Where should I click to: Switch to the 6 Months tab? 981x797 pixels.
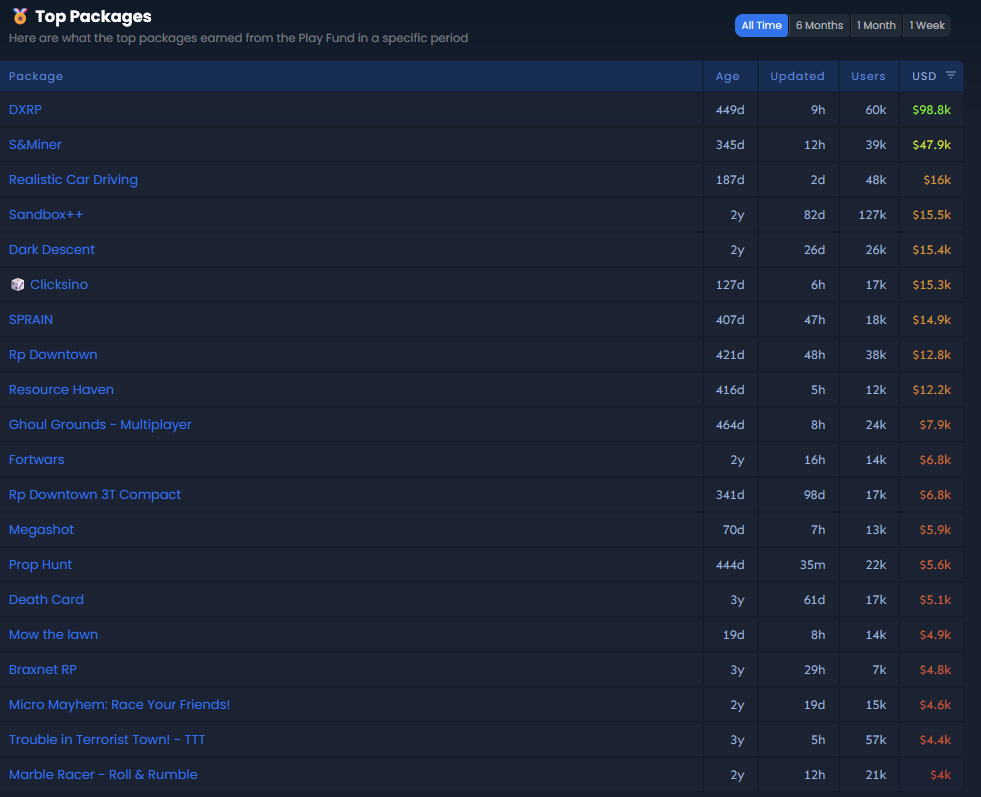tap(819, 26)
